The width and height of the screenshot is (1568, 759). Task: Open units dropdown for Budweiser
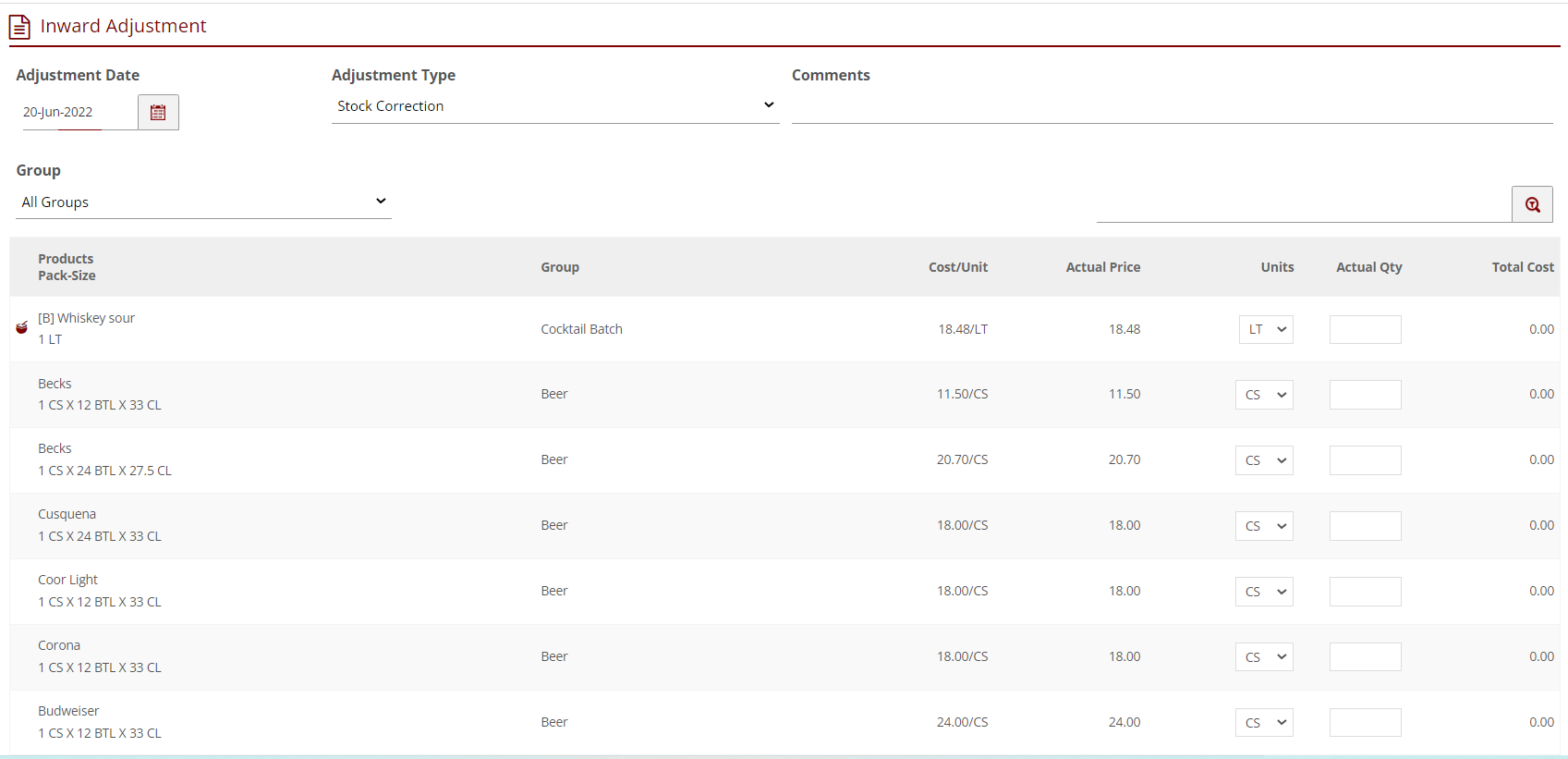[1264, 723]
